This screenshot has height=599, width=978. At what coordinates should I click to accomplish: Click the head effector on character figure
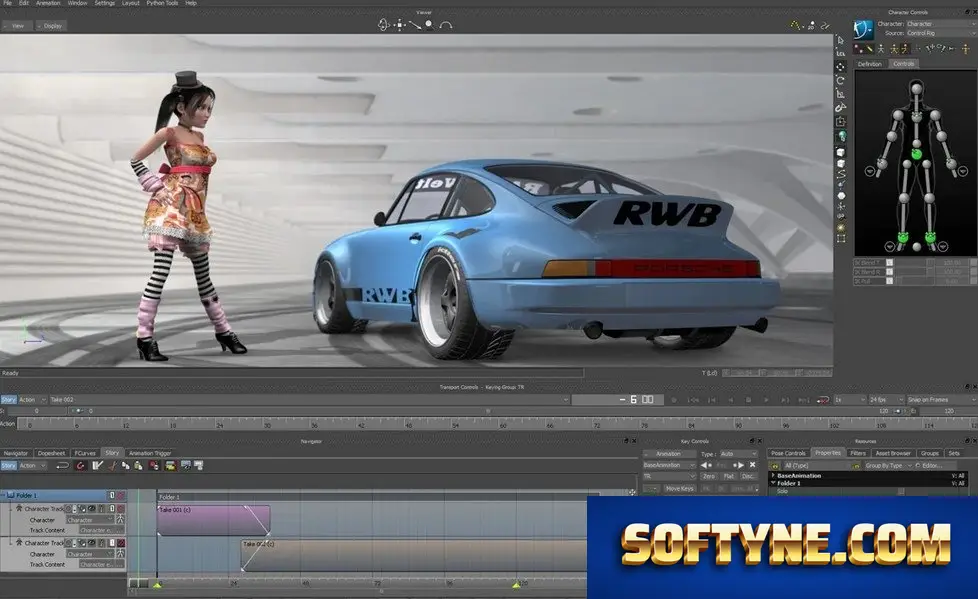(x=916, y=89)
